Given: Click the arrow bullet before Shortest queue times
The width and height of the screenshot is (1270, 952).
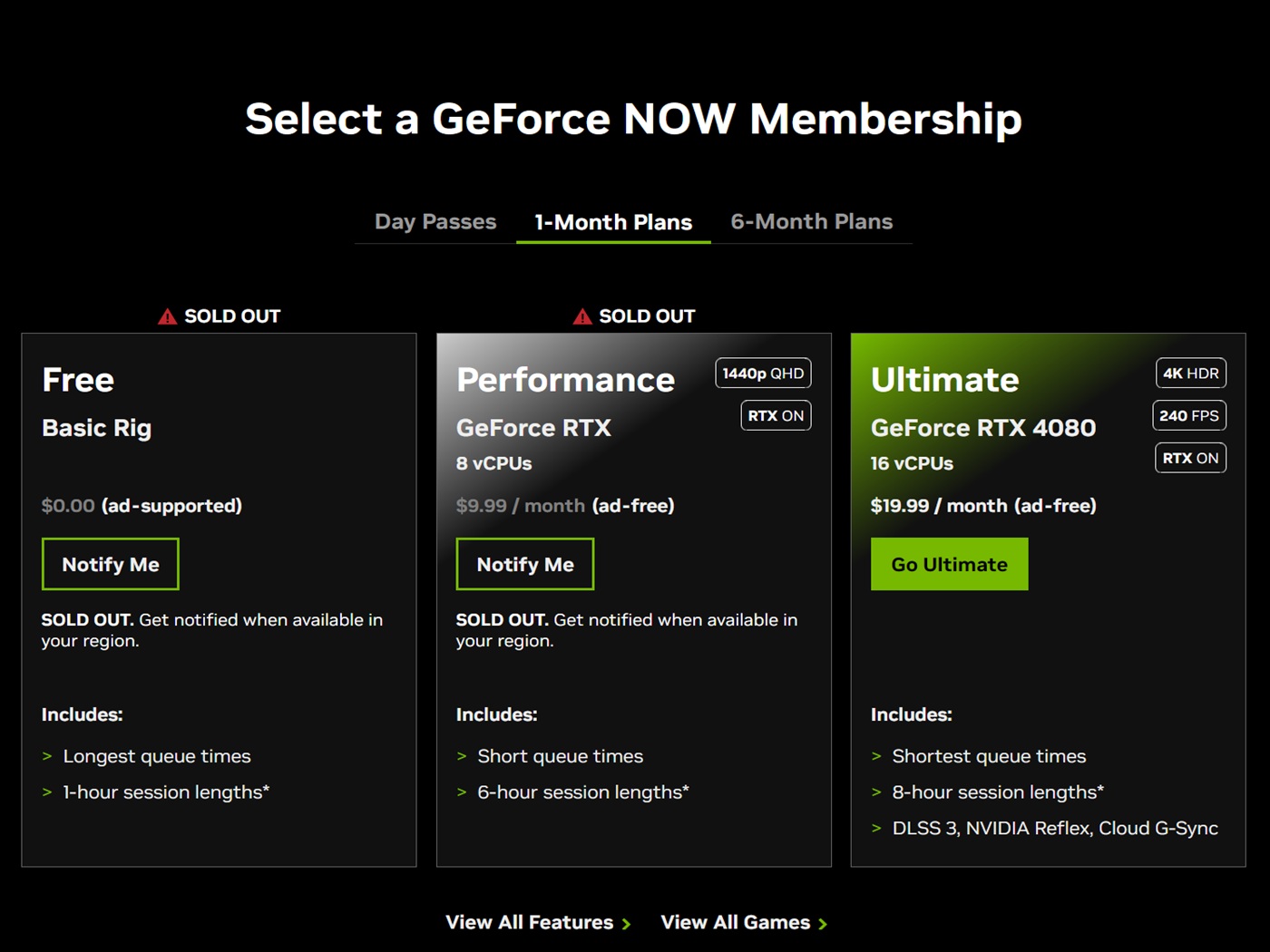Looking at the screenshot, I should coord(876,756).
